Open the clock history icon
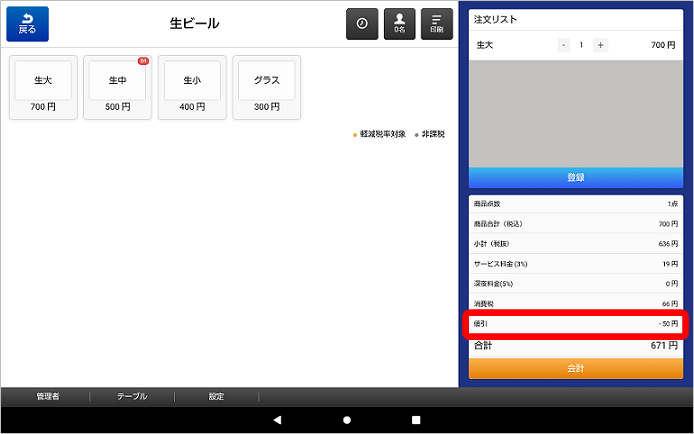This screenshot has width=694, height=434. pyautogui.click(x=362, y=24)
